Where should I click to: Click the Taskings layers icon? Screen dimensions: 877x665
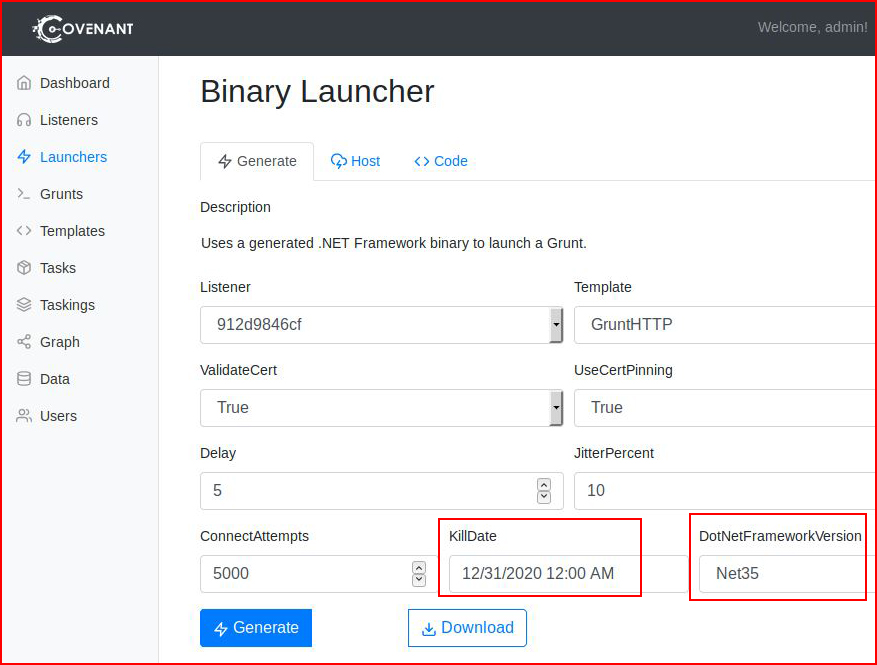(23, 304)
